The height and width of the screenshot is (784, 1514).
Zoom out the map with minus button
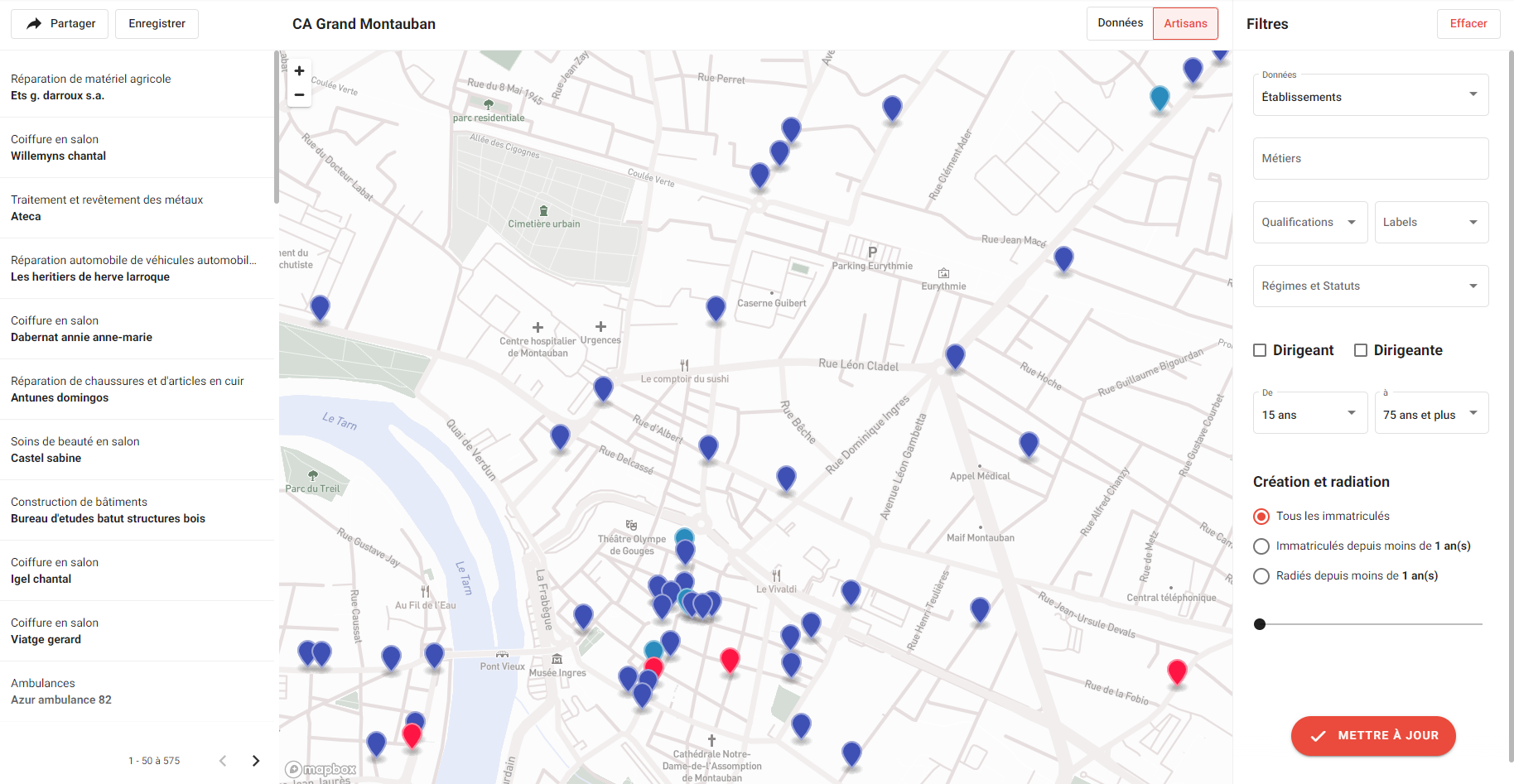(300, 95)
